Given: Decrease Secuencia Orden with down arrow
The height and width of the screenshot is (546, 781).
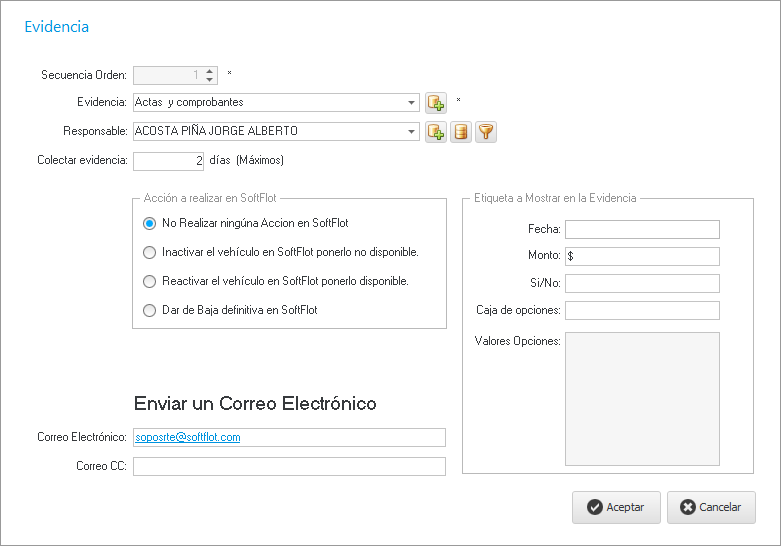Looking at the screenshot, I should [x=209, y=79].
